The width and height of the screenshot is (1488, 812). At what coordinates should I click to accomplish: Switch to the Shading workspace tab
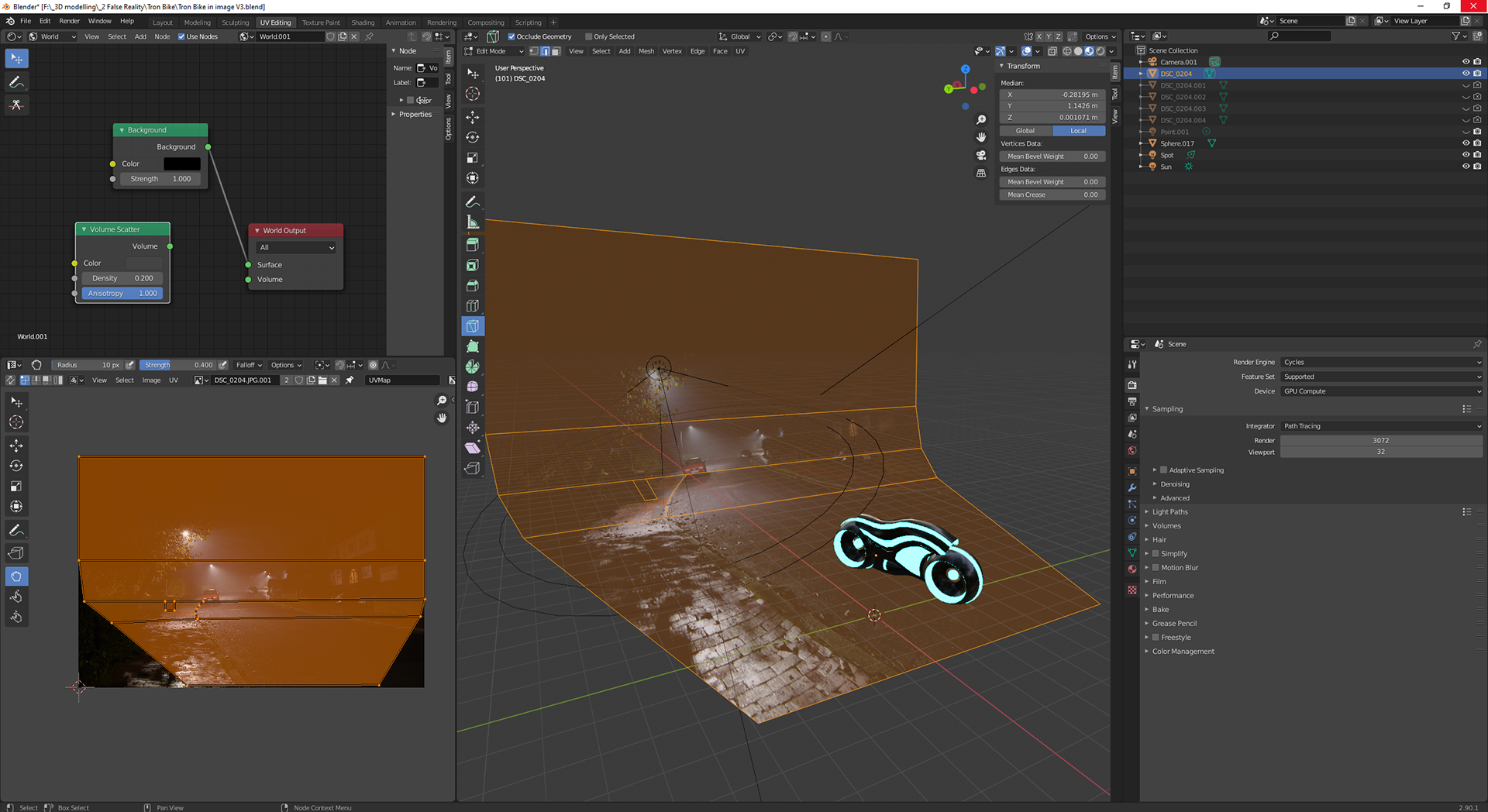pyautogui.click(x=363, y=22)
